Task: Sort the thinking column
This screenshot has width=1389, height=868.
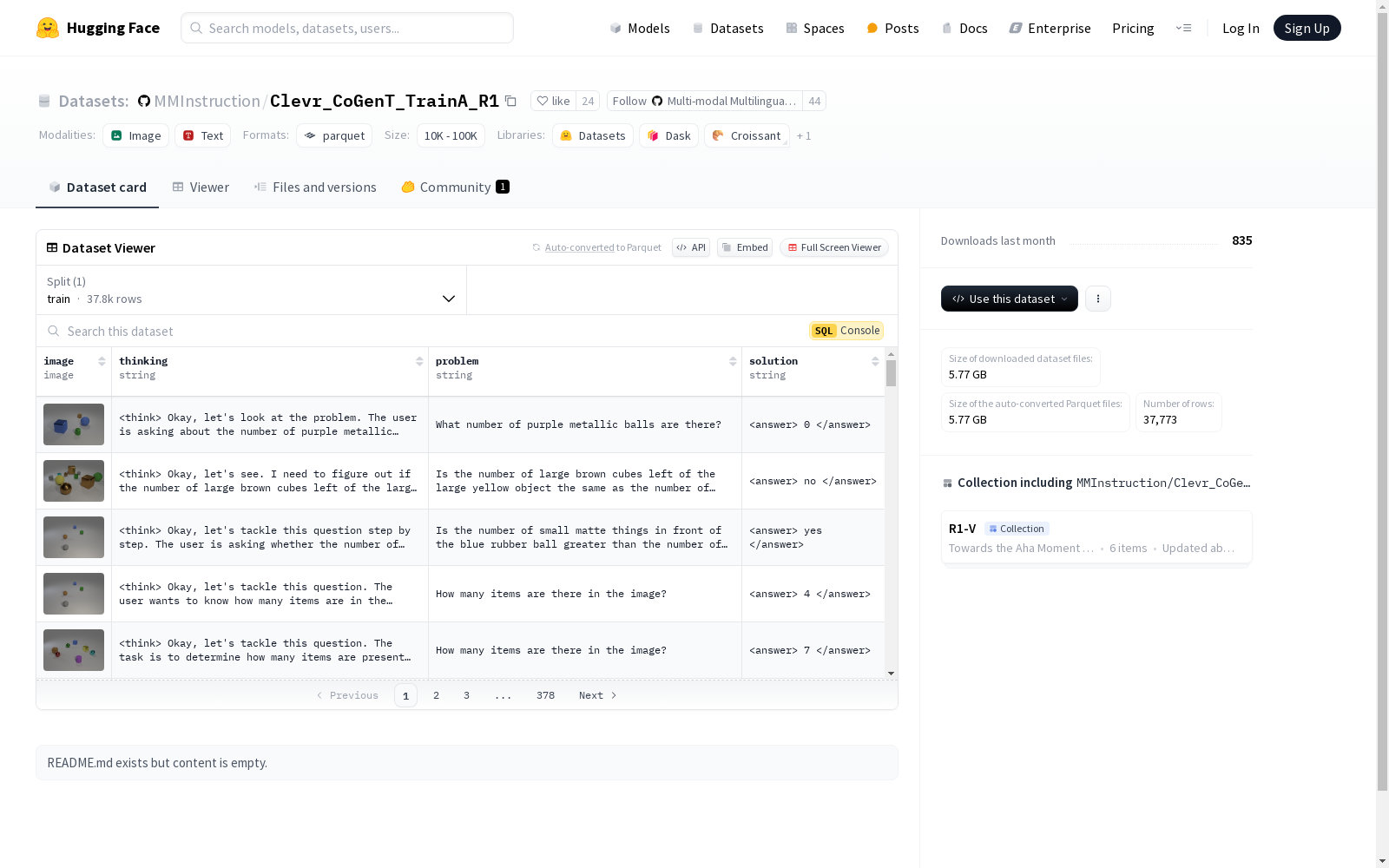Action: coord(419,361)
